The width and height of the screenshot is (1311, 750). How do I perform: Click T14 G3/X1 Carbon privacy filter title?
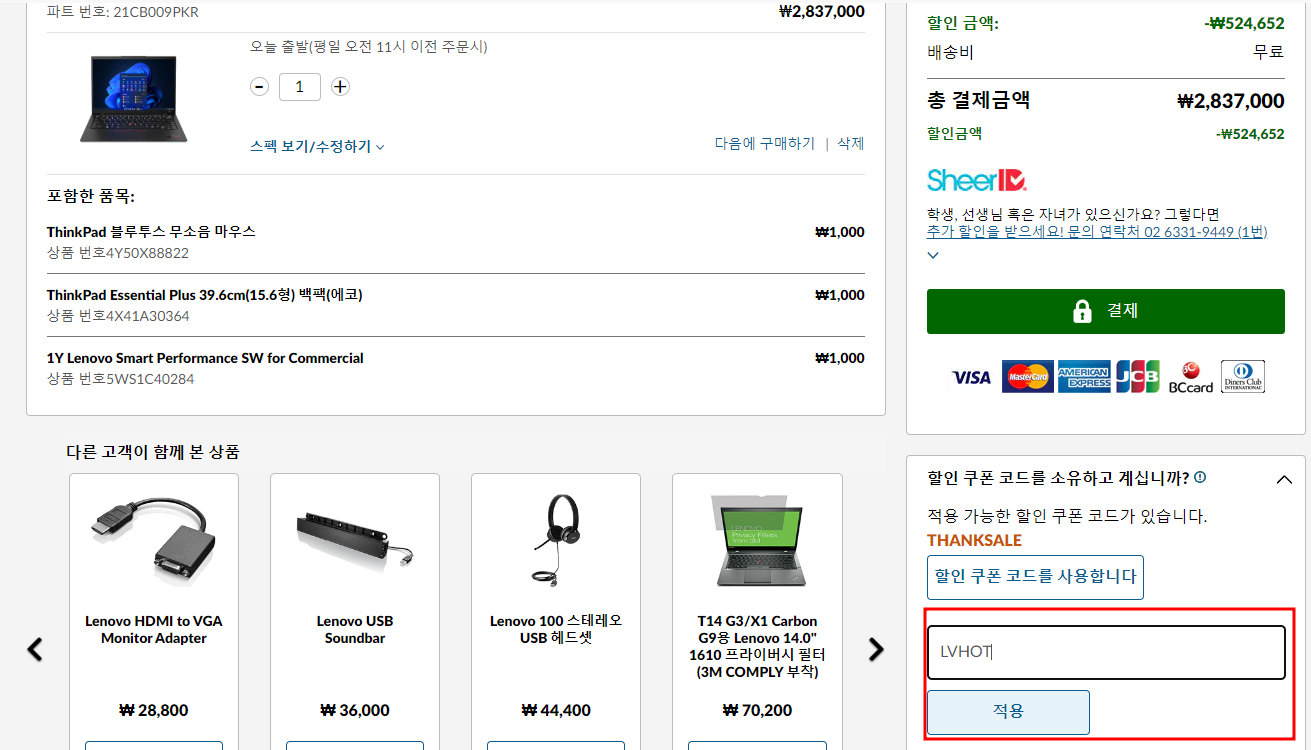pyautogui.click(x=757, y=646)
